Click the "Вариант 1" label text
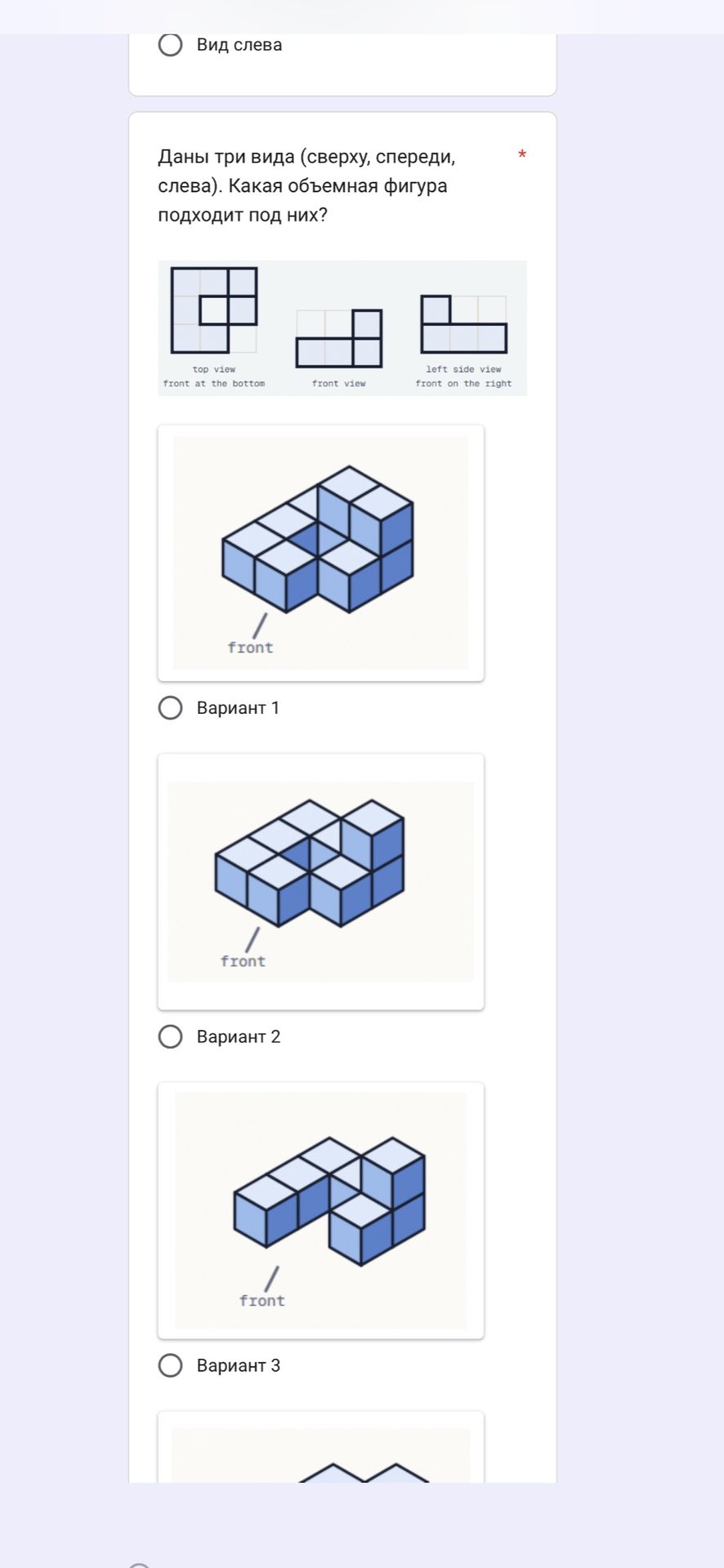 tap(238, 708)
